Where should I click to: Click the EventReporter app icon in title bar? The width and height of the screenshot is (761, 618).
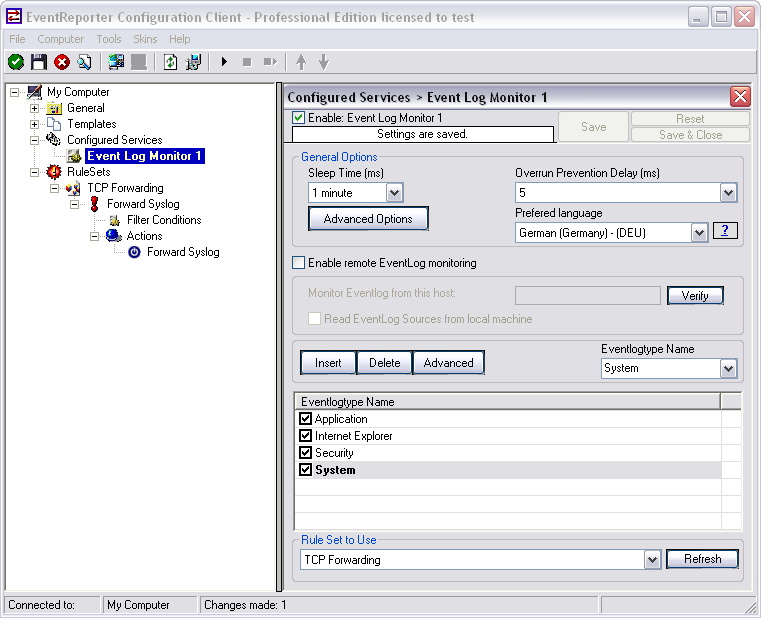14,17
